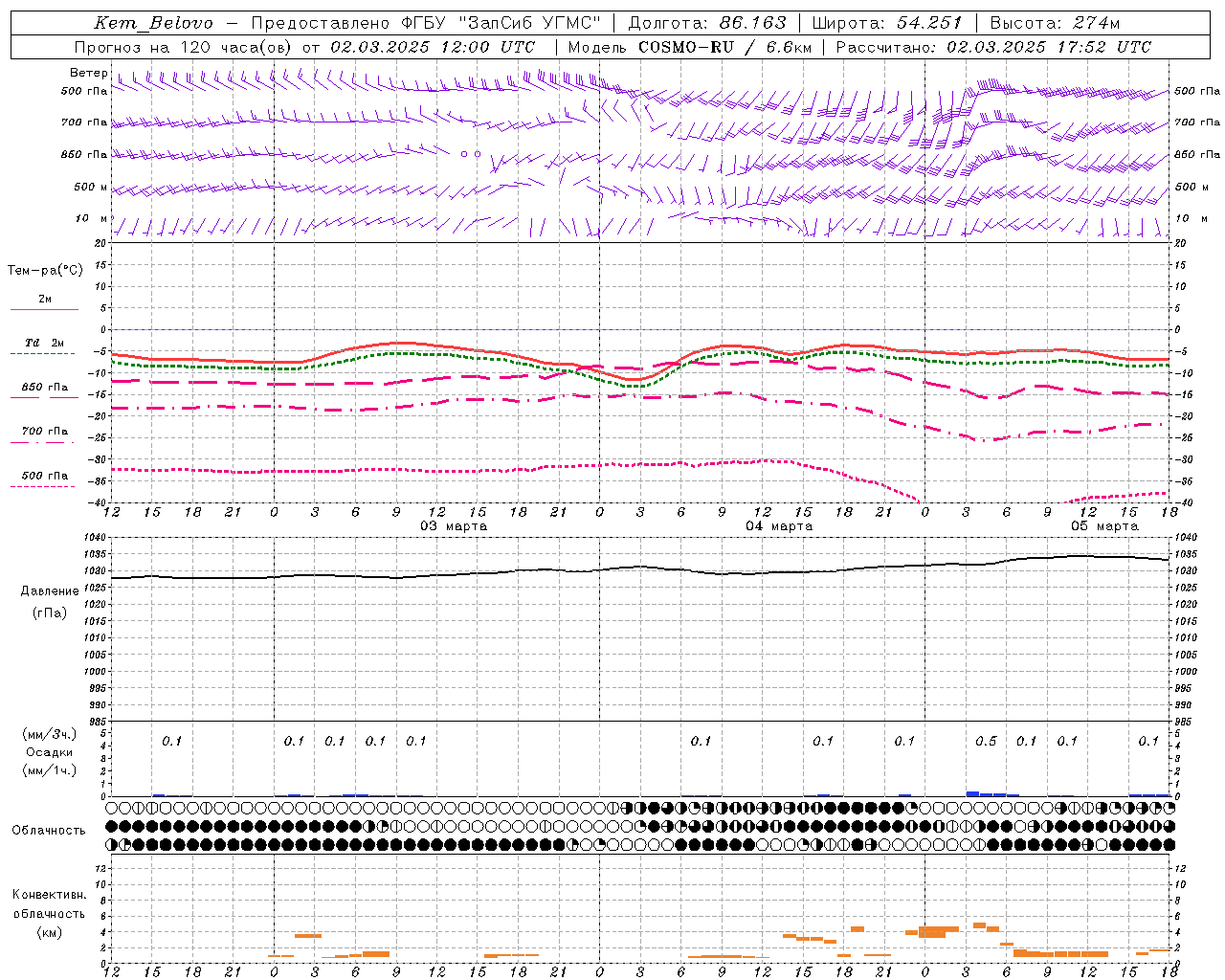Image resolution: width=1225 pixels, height=980 pixels.
Task: Select the 03 марта date label
Action: (454, 526)
